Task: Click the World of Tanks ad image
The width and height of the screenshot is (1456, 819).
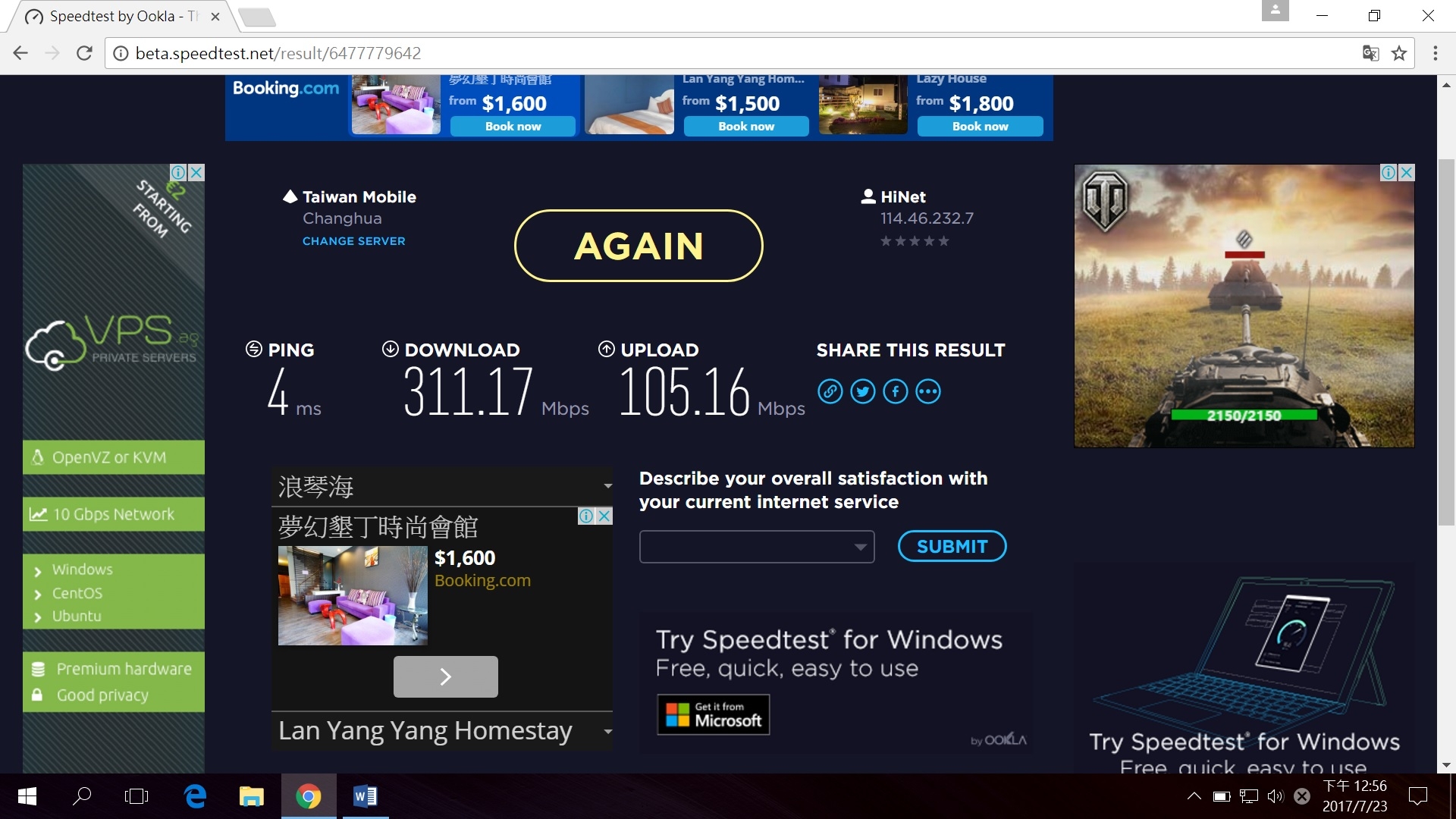Action: click(x=1244, y=306)
